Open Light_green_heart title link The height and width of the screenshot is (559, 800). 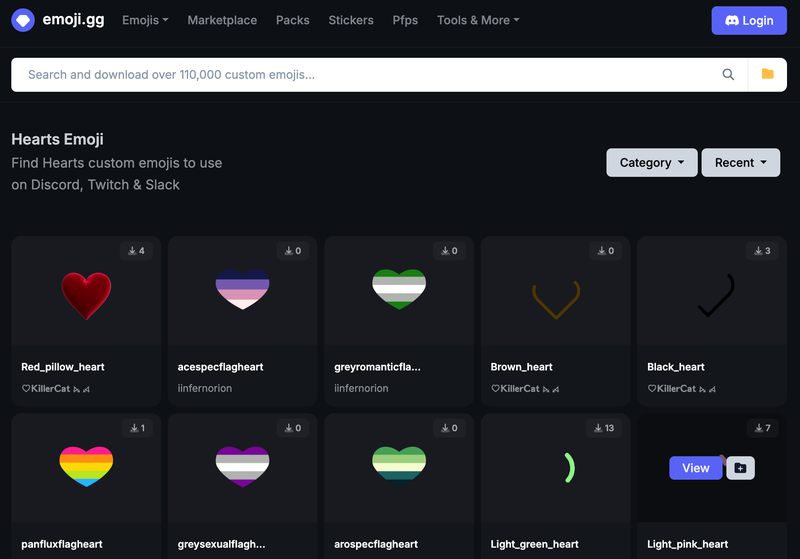[534, 544]
